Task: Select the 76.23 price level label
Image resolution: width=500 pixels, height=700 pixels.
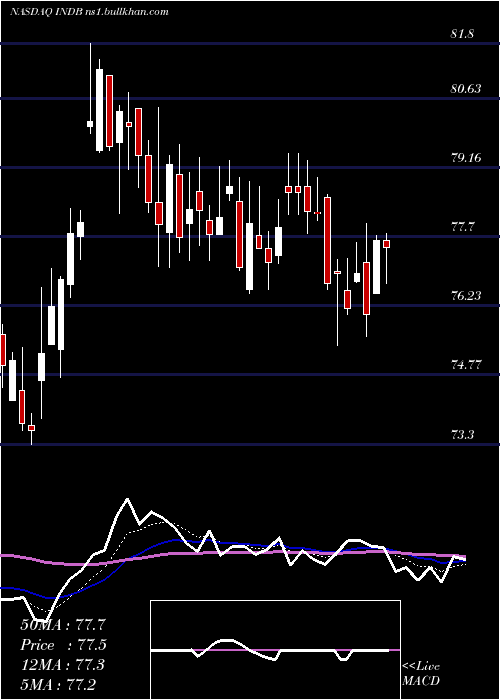Action: click(x=466, y=296)
